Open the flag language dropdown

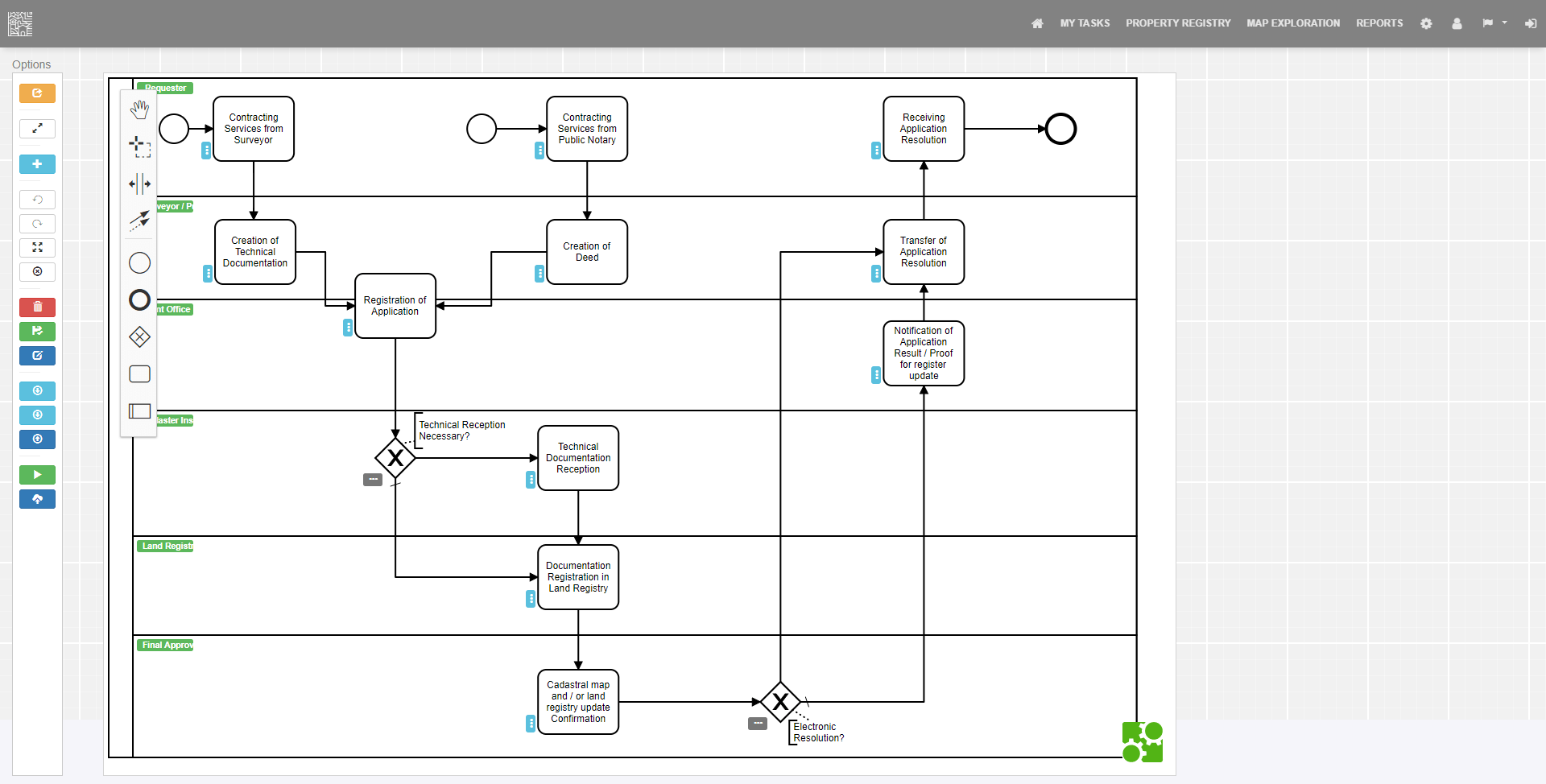click(x=1494, y=23)
